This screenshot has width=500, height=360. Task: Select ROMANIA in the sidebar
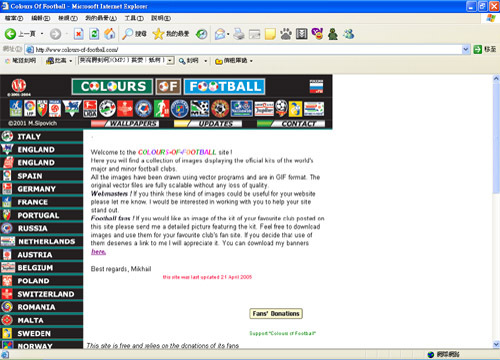(x=41, y=307)
